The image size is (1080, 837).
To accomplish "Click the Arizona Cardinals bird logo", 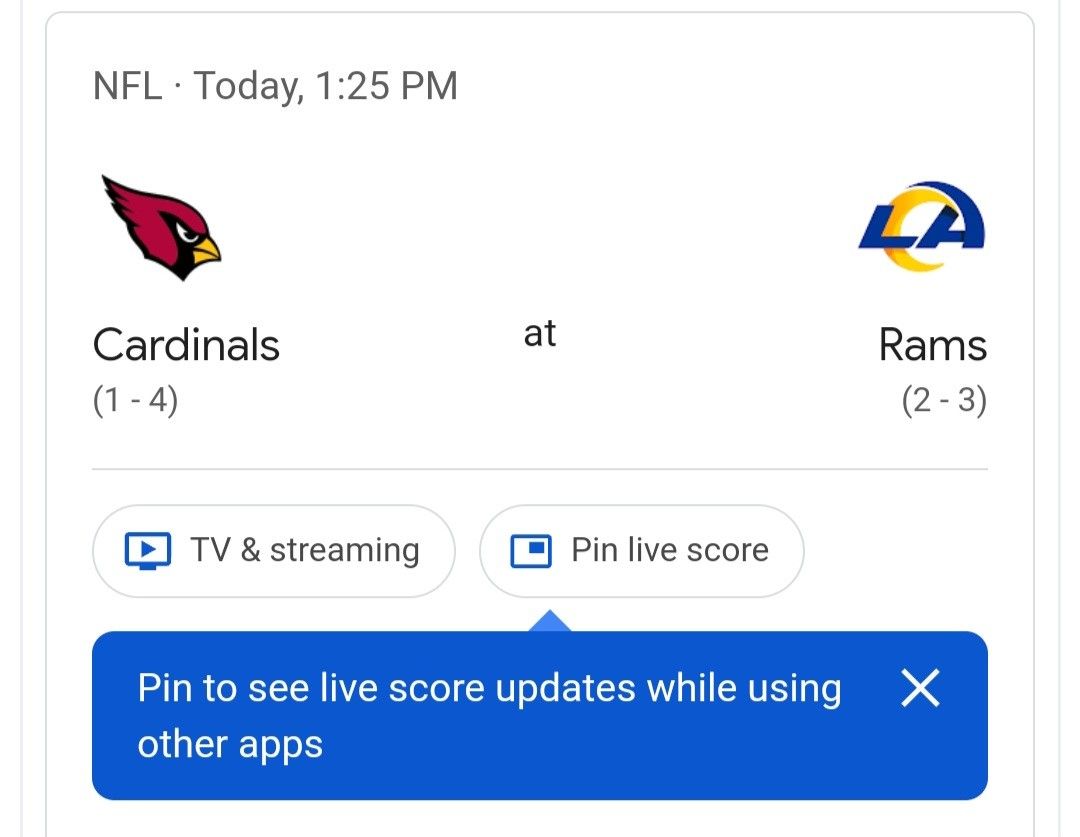I will tap(161, 227).
